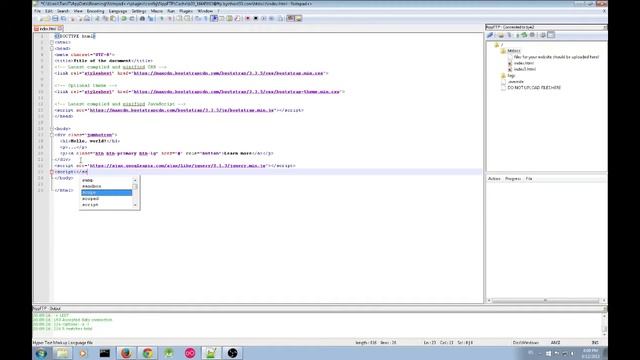
Task: Close the index.html tab with its X
Action: (60, 29)
